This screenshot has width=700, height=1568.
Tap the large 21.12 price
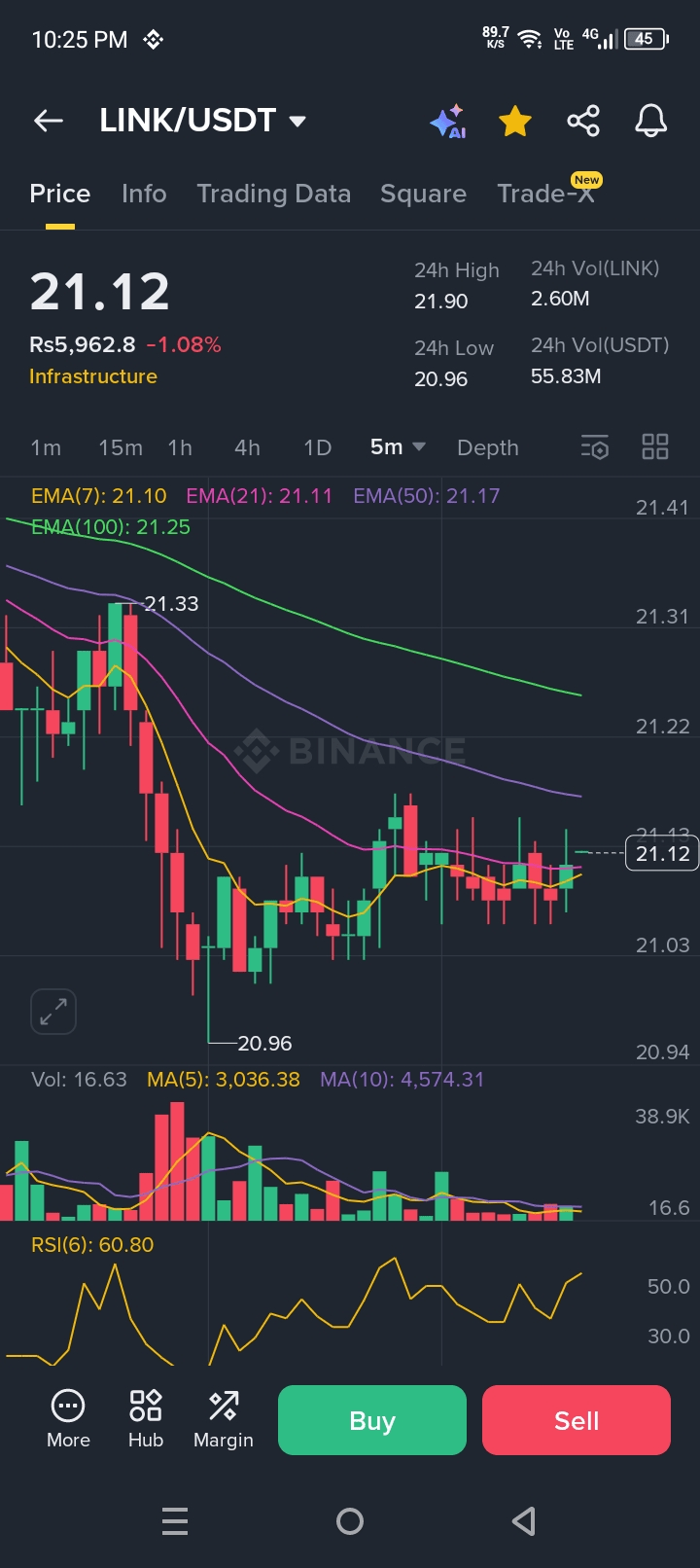point(100,292)
